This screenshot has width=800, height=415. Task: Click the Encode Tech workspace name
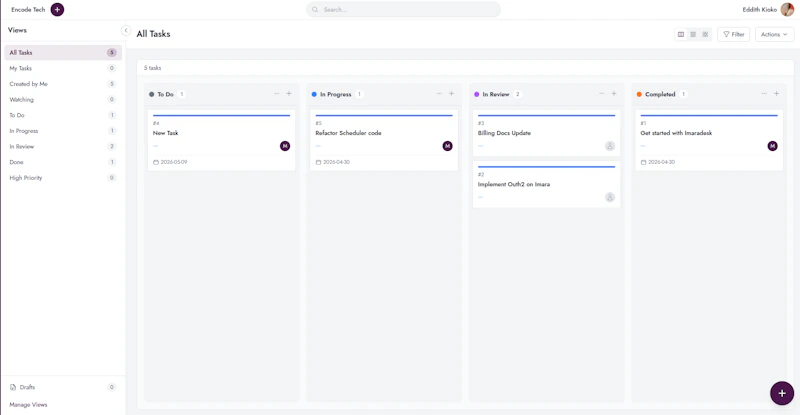(x=28, y=10)
